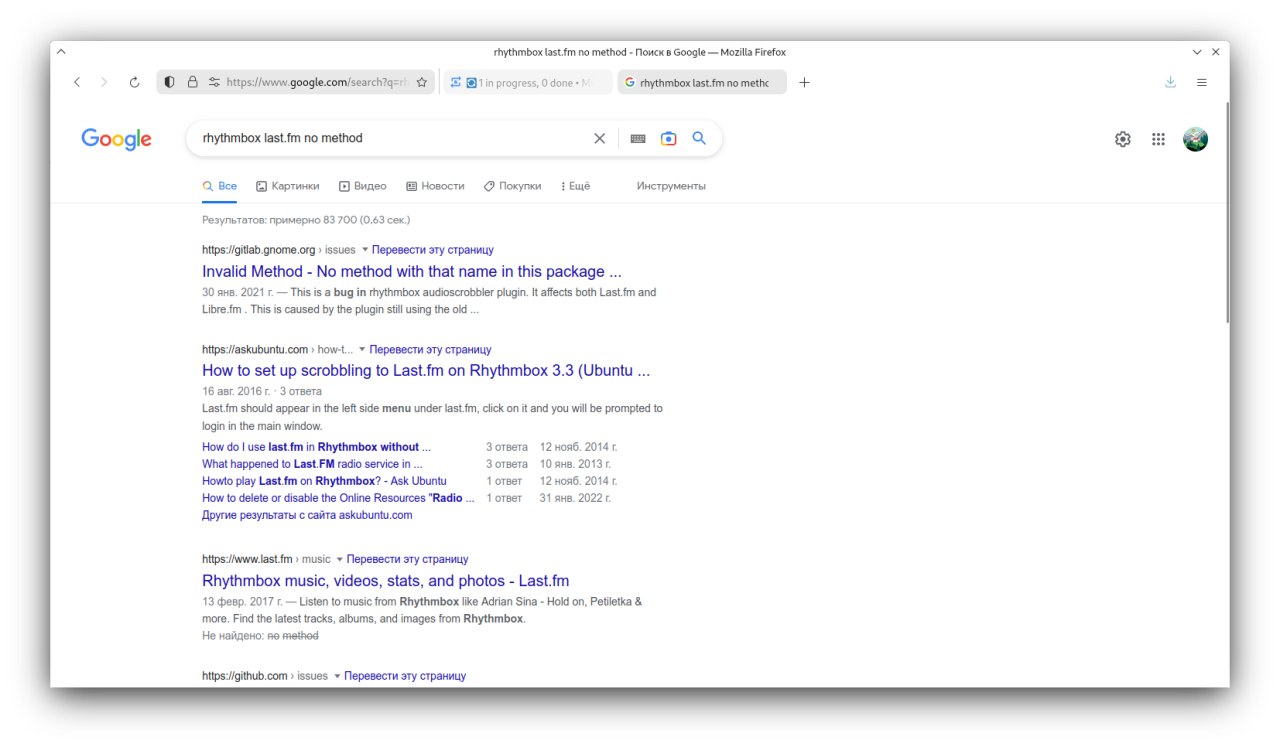Click the browser forward arrow
The image size is (1280, 747).
tap(104, 83)
